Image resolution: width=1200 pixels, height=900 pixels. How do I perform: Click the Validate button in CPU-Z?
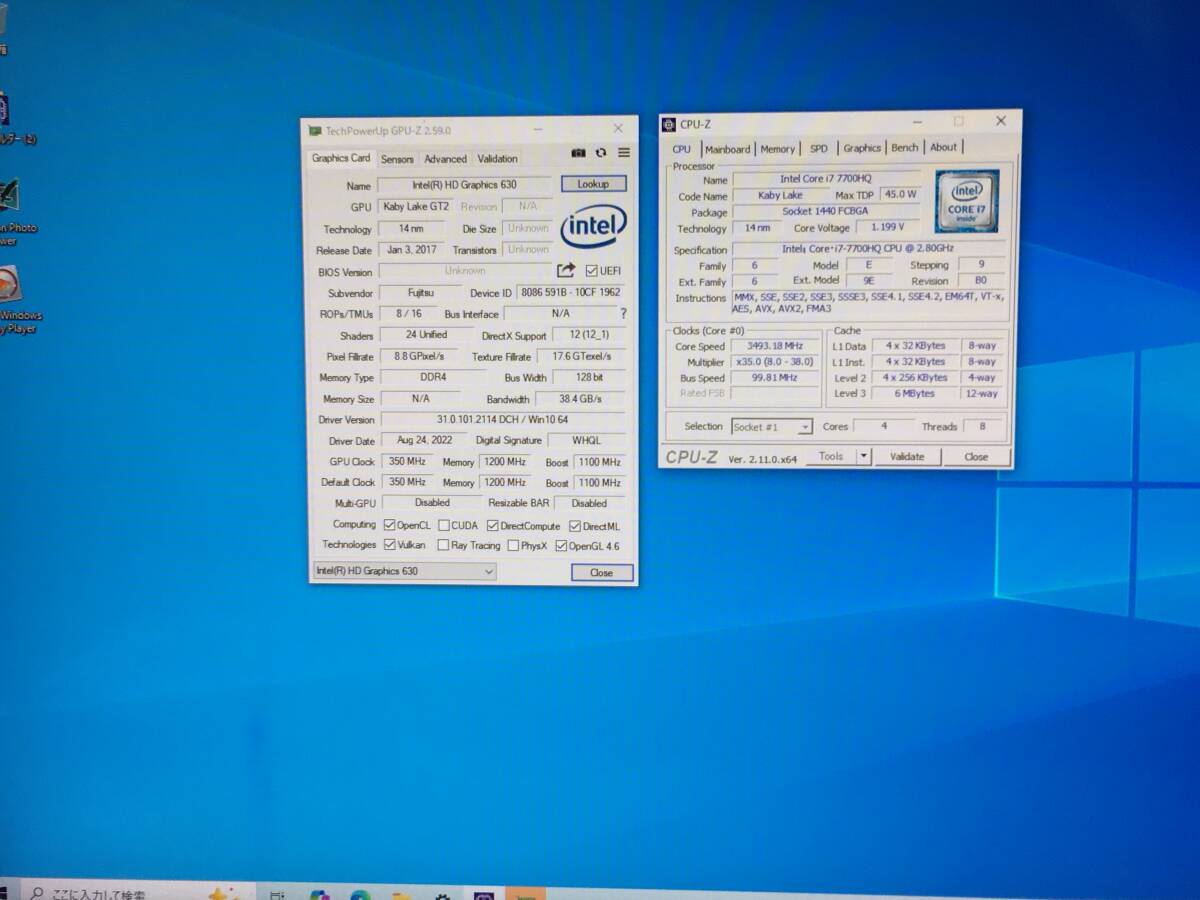pos(907,456)
